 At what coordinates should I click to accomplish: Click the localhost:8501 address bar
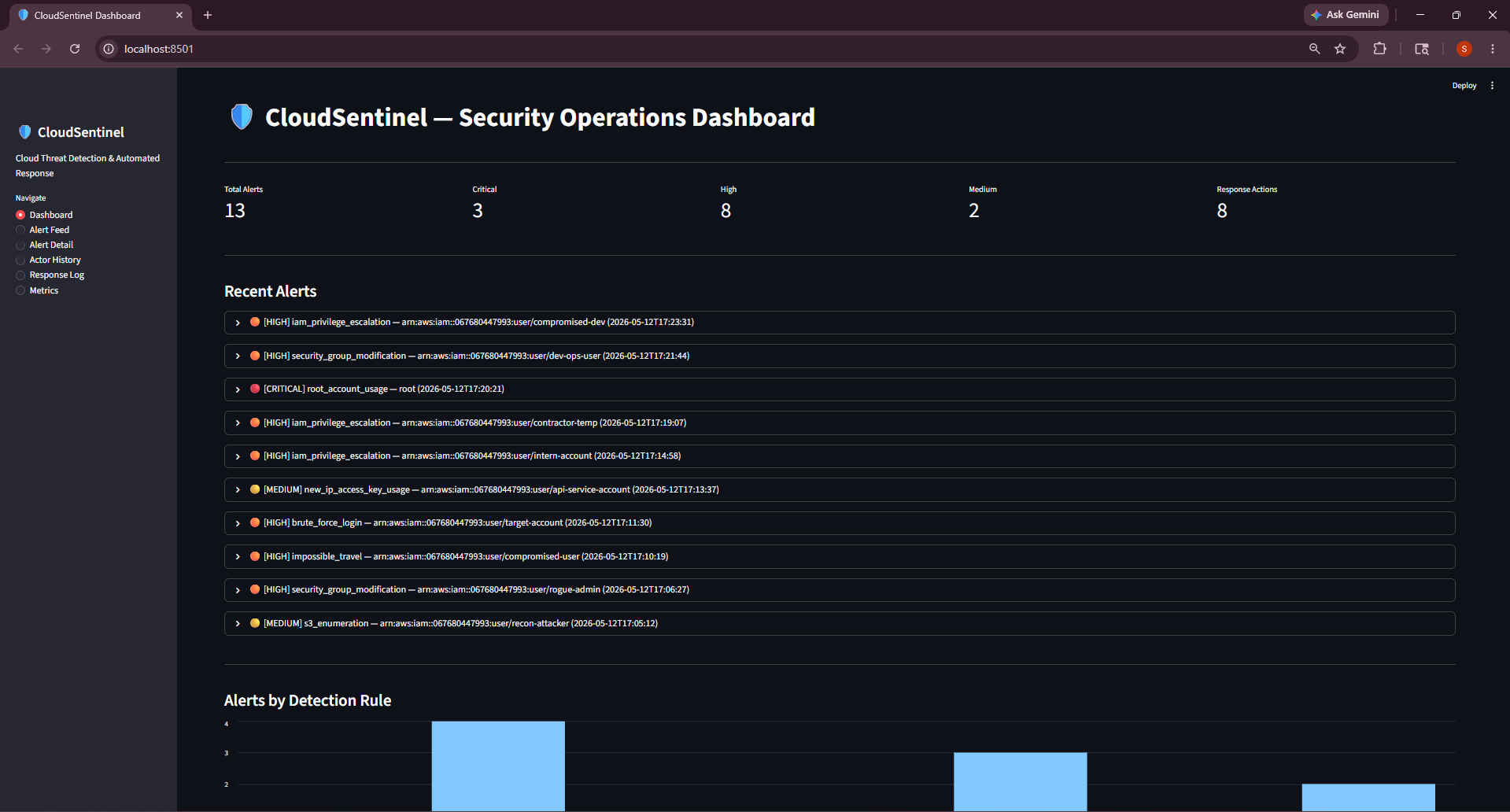click(708, 49)
